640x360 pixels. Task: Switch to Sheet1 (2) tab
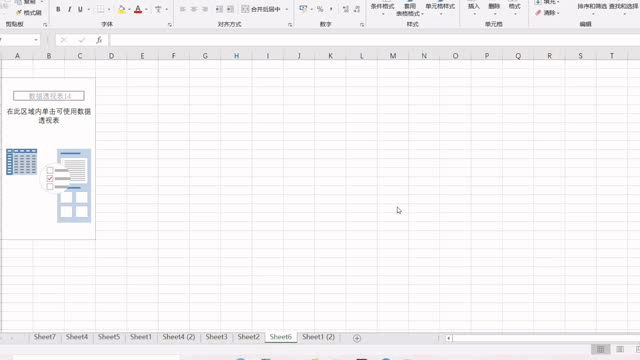pos(318,337)
